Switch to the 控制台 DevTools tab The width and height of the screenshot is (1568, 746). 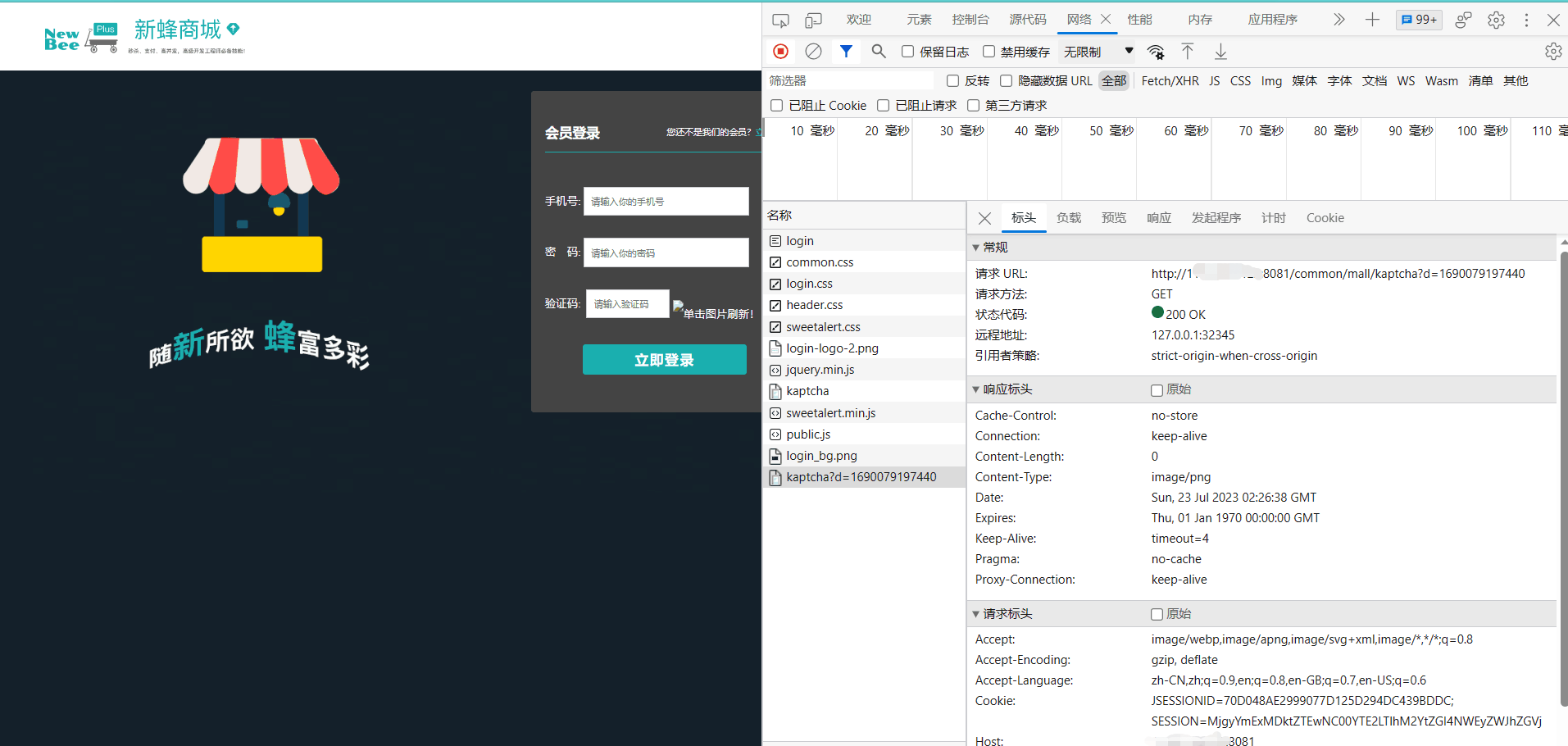click(970, 19)
